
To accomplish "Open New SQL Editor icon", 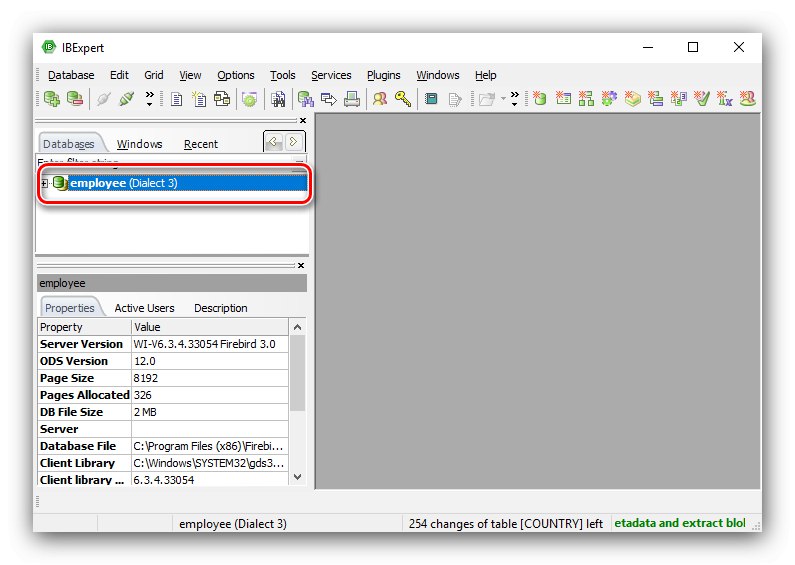I will pos(199,98).
